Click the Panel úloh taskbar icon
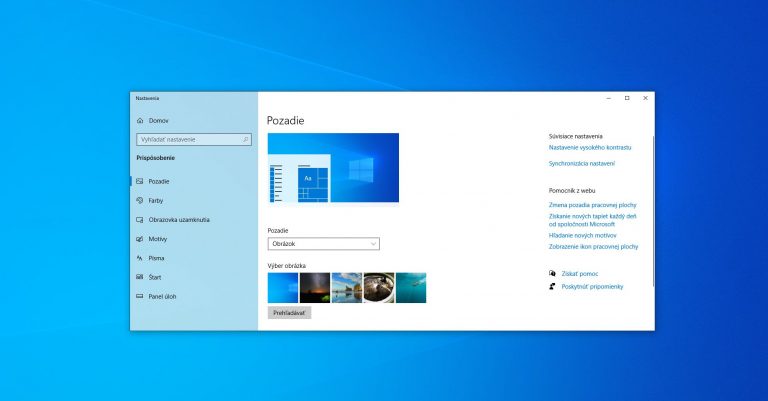The image size is (768, 401). tap(139, 296)
